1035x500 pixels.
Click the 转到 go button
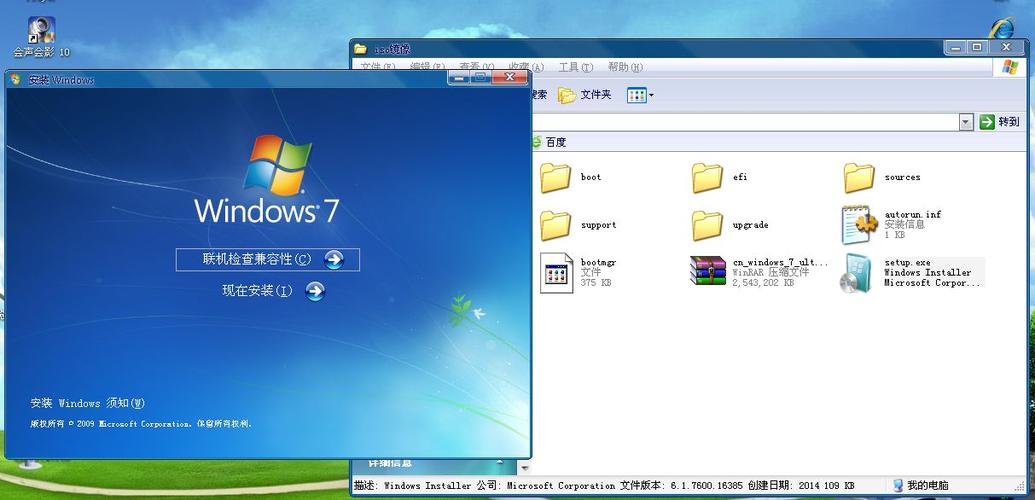[x=1000, y=122]
